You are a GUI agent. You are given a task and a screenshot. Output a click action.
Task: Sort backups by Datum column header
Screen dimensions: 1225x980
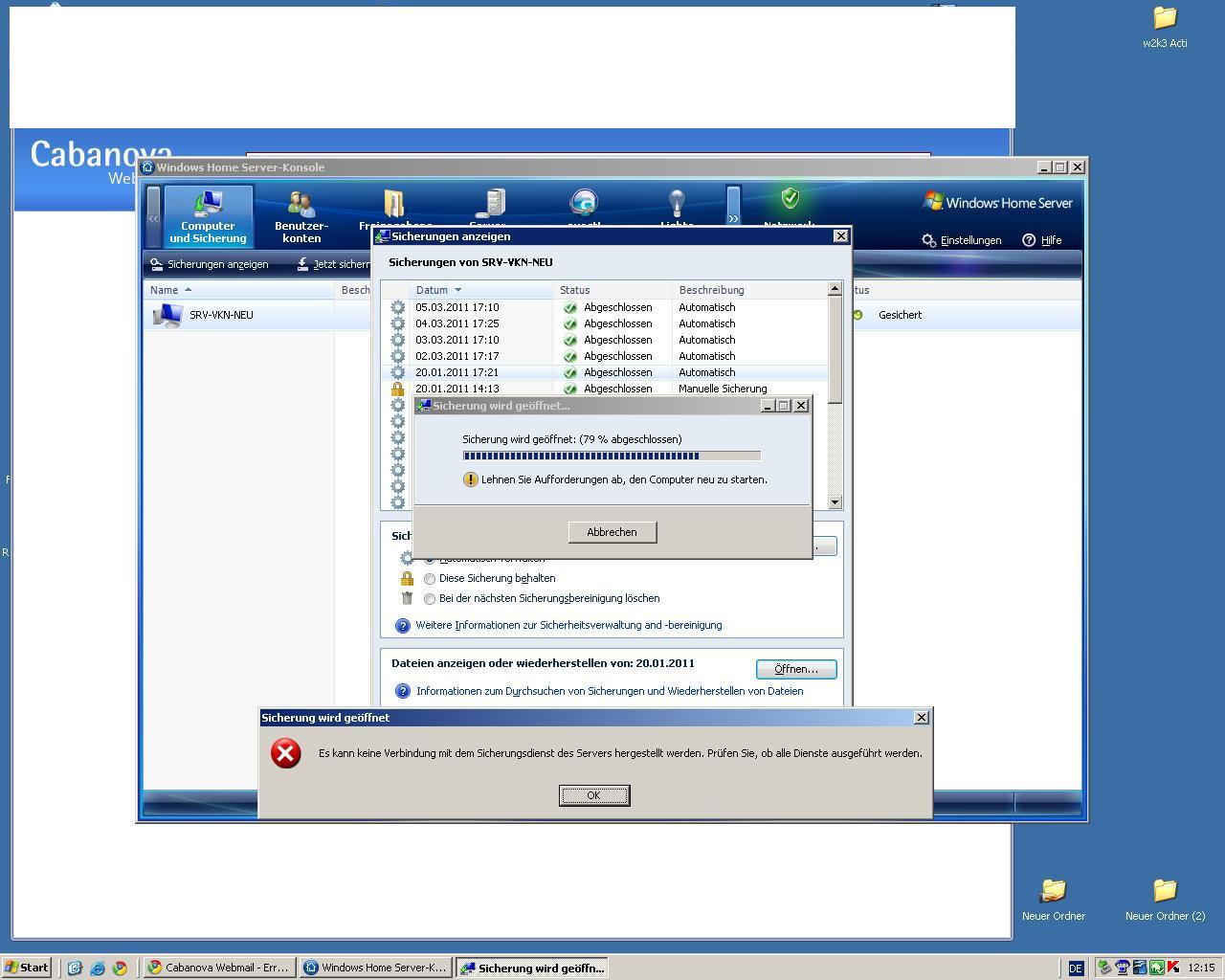(481, 290)
